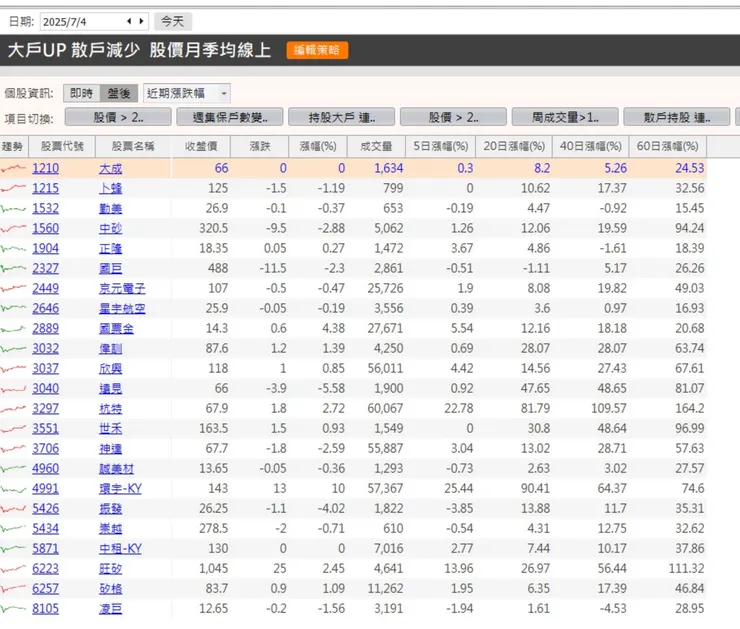The image size is (740, 629).
Task: Sort by 股票代號 column header
Action: (x=62, y=146)
